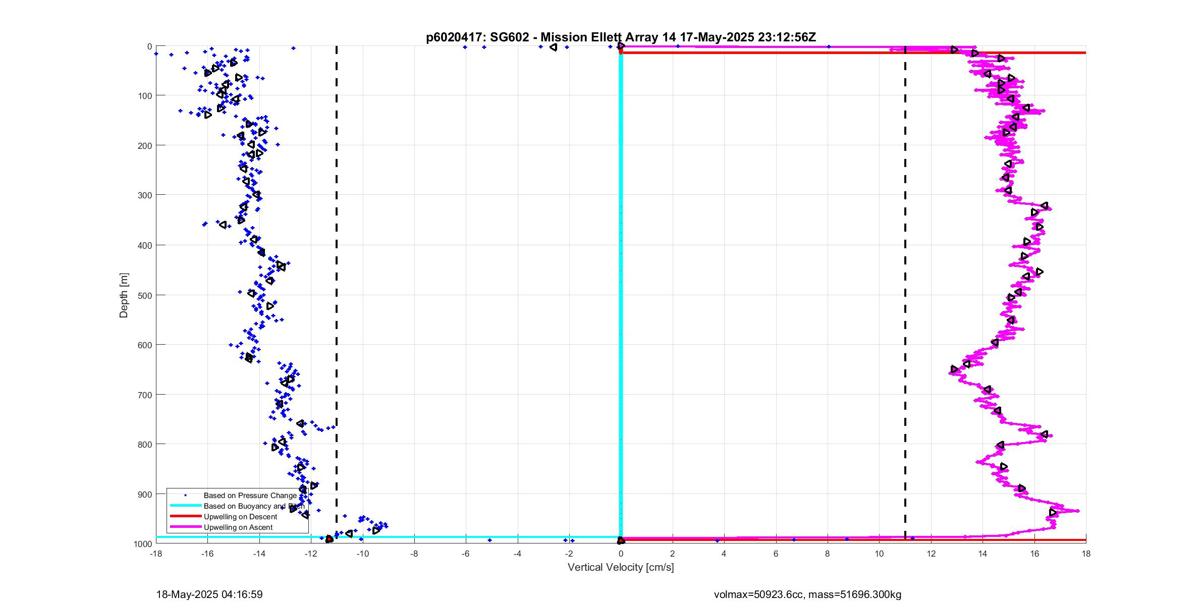This screenshot has width=1200, height=611.
Task: Click the x-axis tick label '0' under the plot
Action: point(621,553)
